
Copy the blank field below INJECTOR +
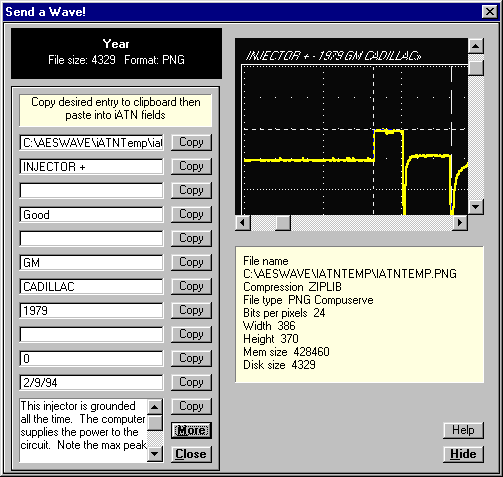[x=191, y=190]
